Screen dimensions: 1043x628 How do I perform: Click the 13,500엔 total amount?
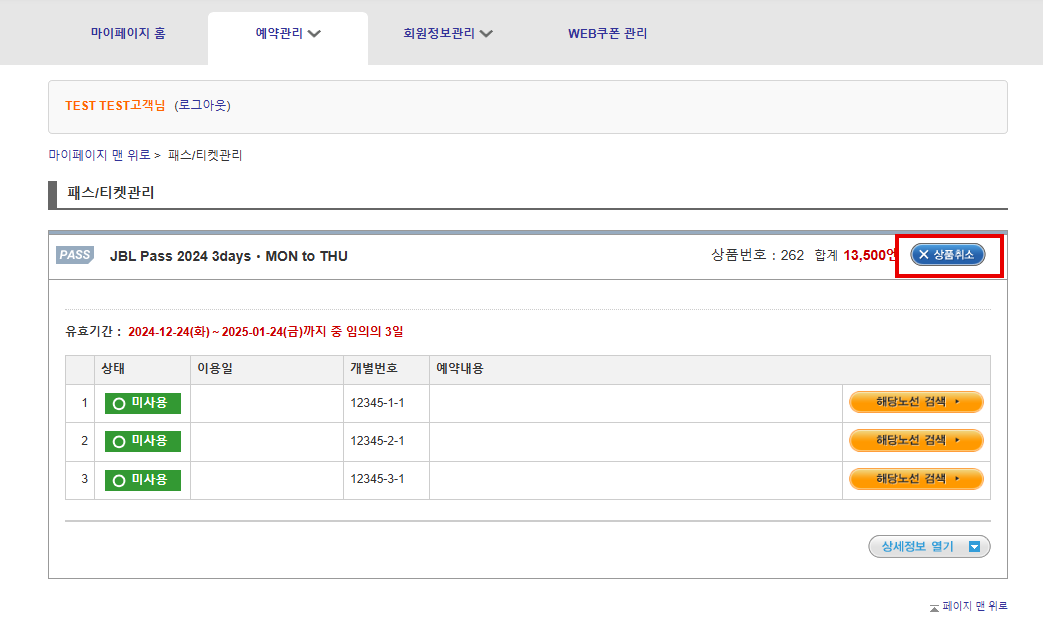[870, 255]
